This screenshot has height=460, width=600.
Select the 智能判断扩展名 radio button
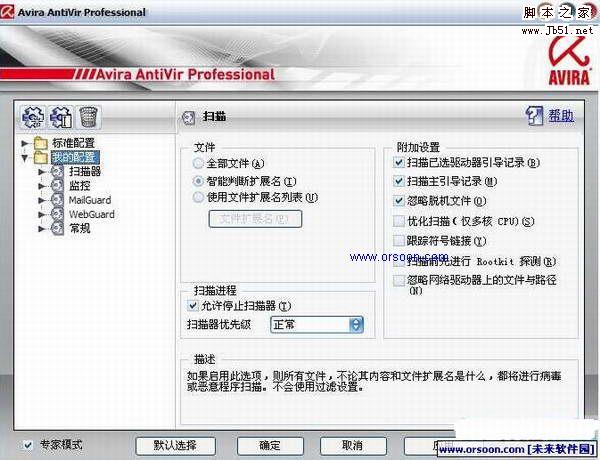pyautogui.click(x=198, y=181)
